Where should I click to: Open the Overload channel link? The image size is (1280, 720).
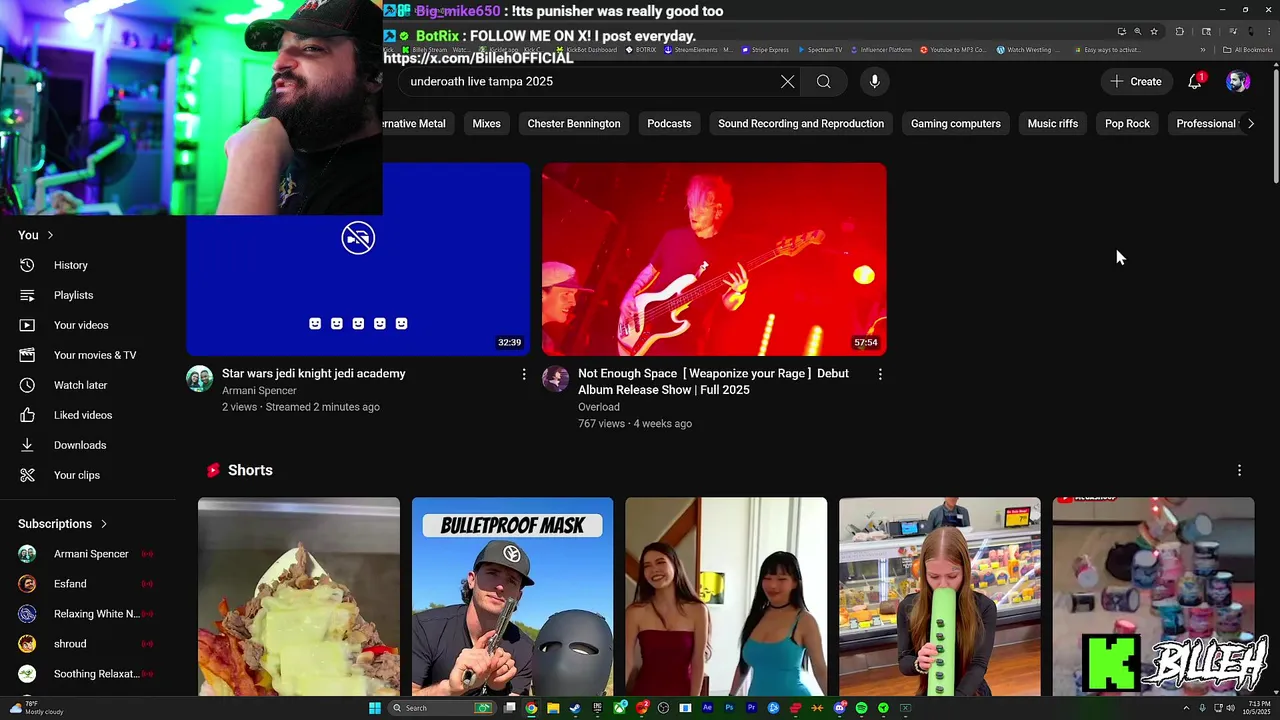point(599,407)
